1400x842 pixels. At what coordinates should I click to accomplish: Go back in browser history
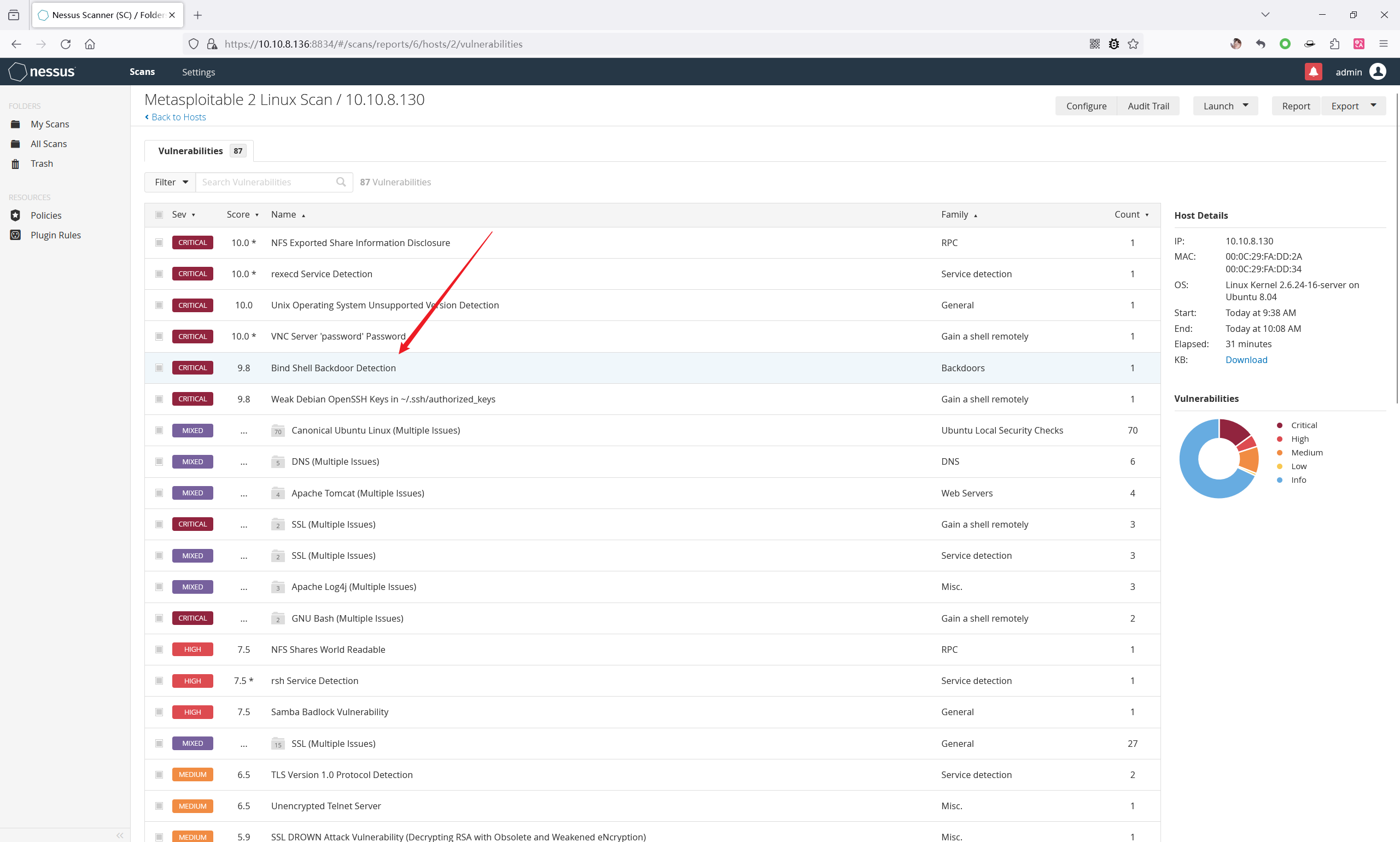[x=16, y=44]
